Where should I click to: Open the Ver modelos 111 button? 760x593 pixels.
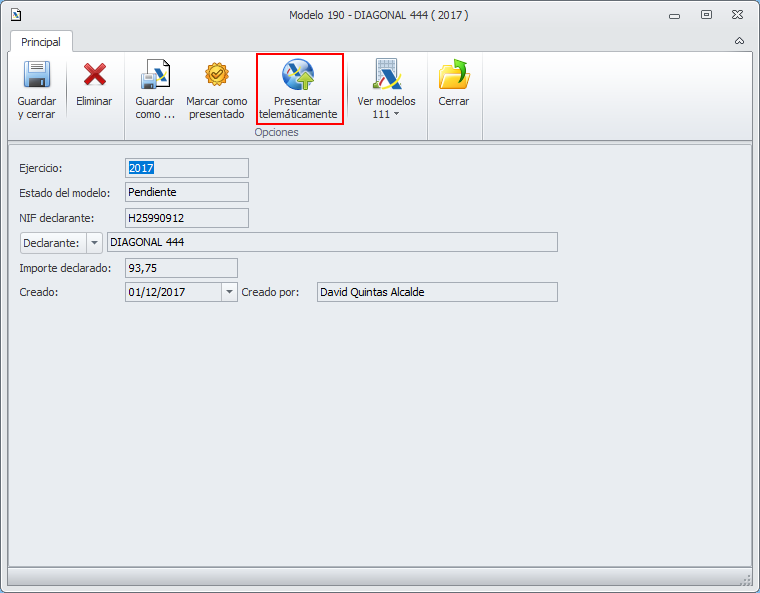pos(386,90)
